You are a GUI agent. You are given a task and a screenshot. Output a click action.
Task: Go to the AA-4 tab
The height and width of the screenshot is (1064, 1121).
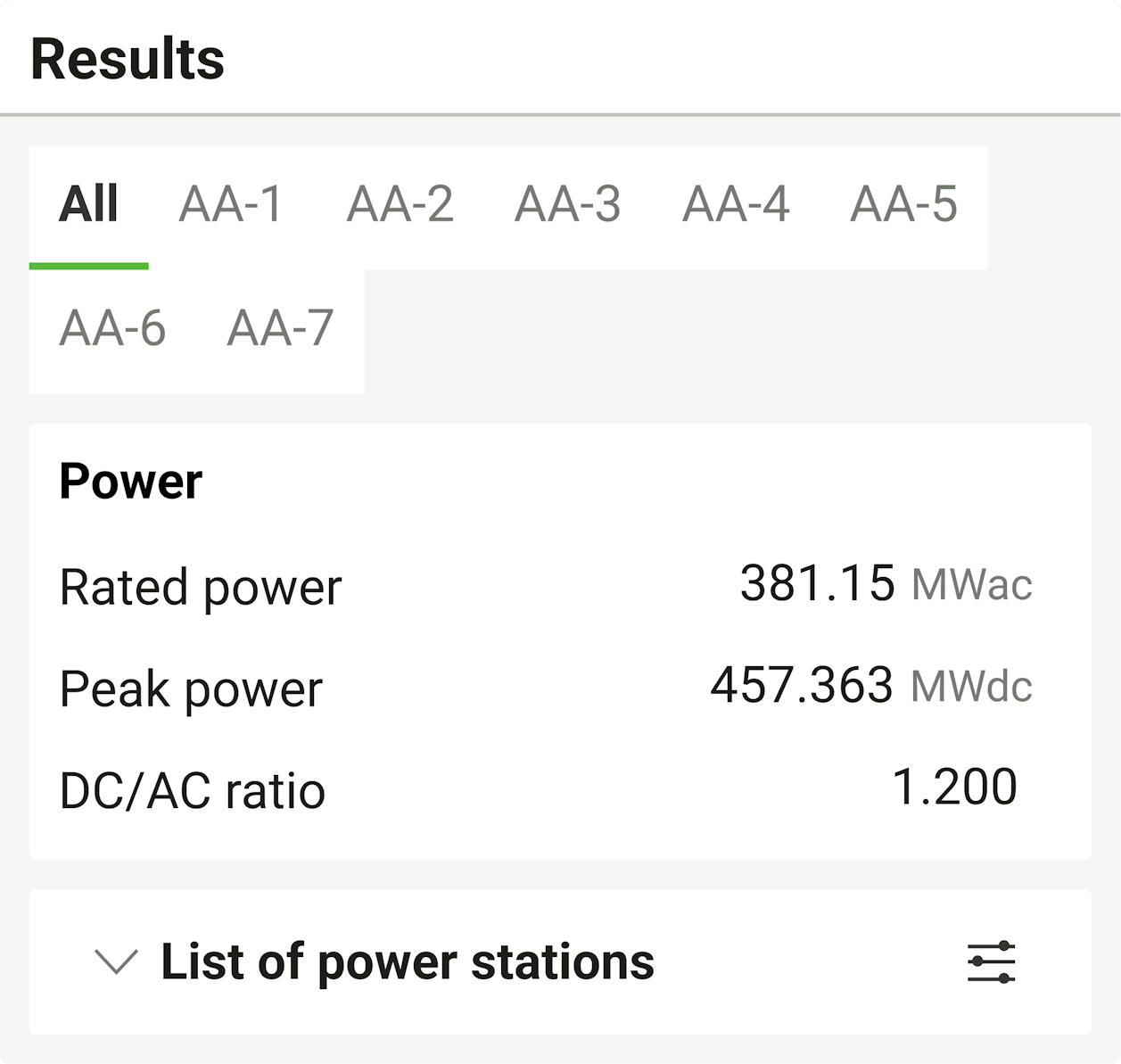(x=736, y=204)
